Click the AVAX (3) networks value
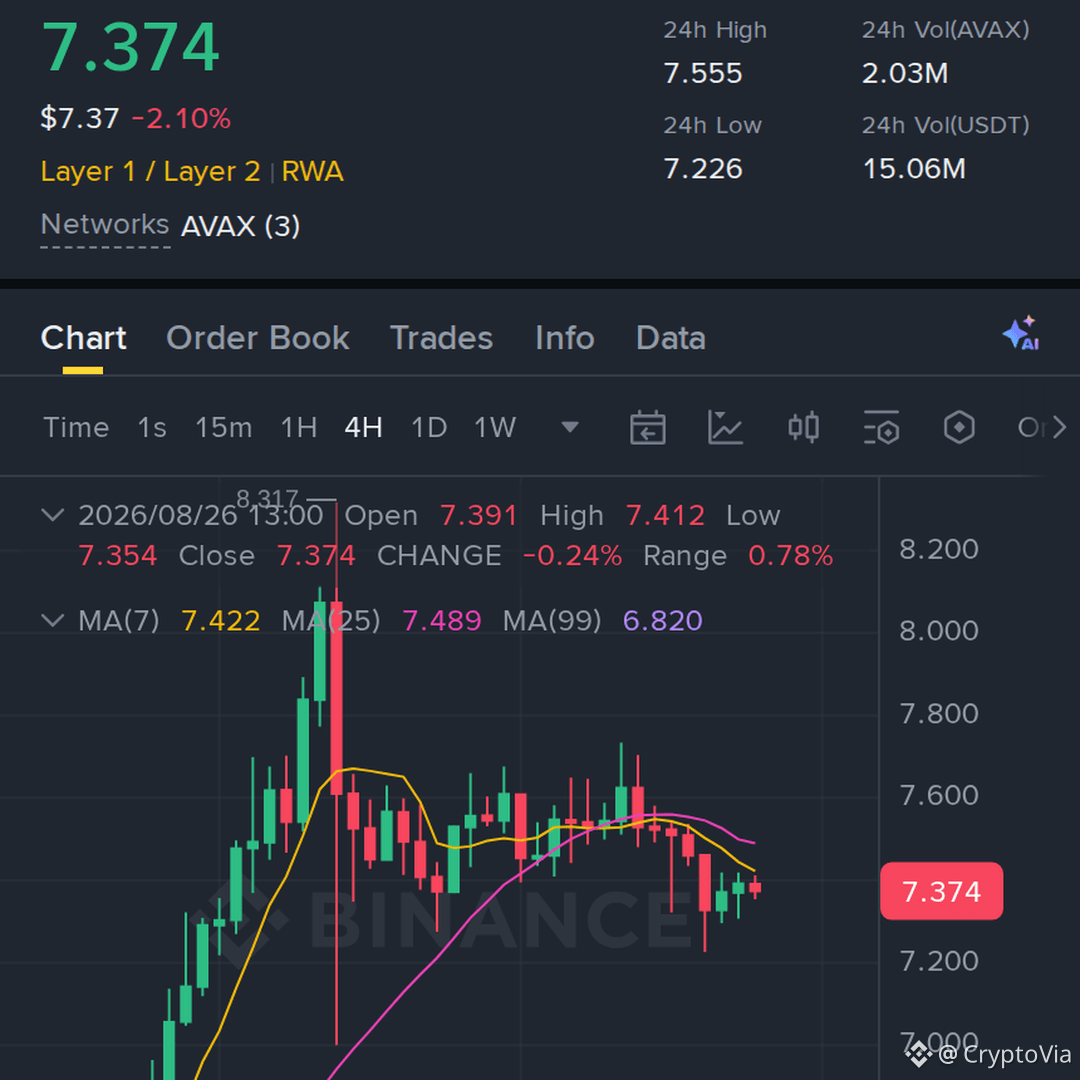 click(240, 226)
